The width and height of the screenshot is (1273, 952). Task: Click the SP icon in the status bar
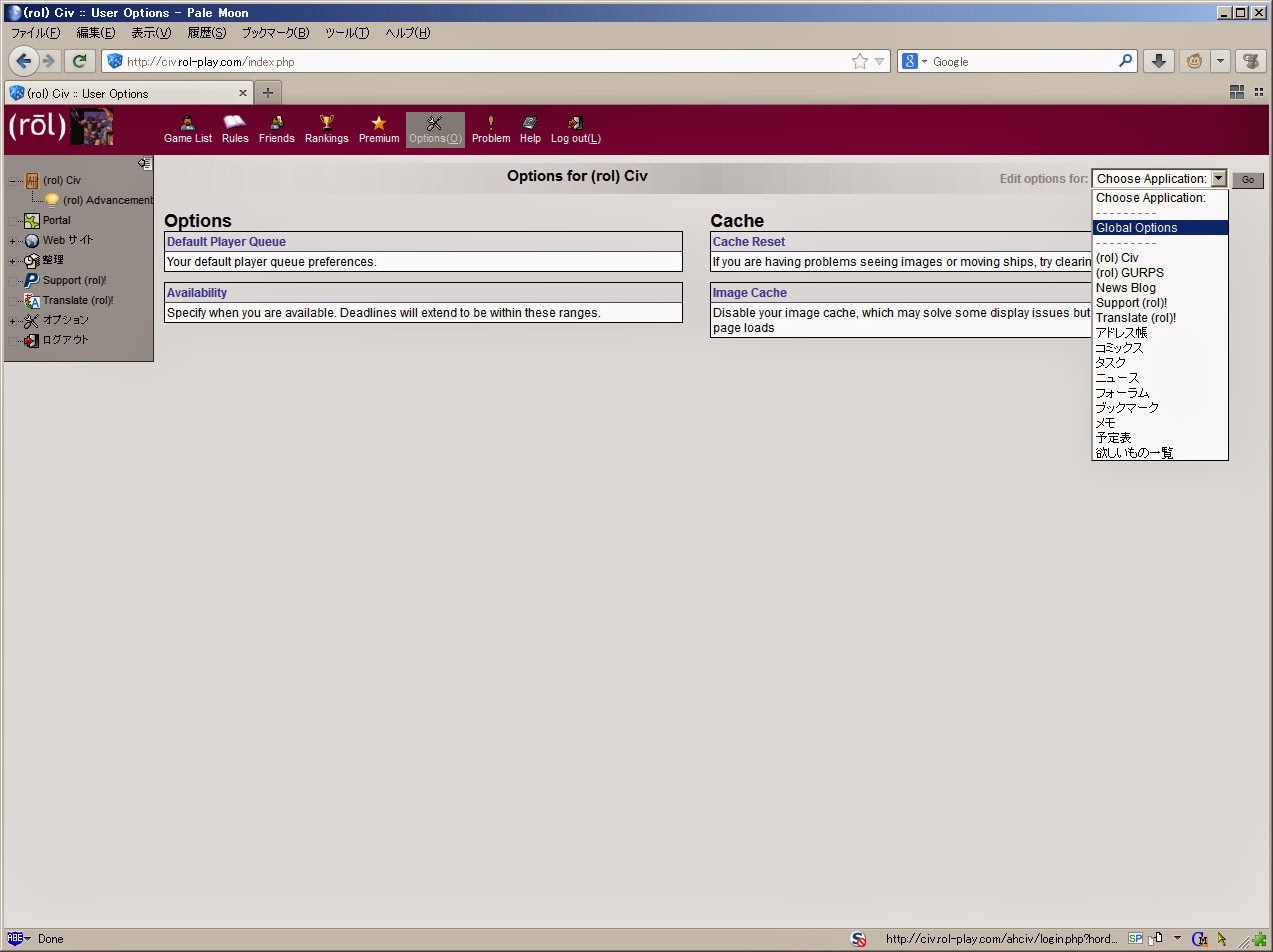pyautogui.click(x=1135, y=939)
